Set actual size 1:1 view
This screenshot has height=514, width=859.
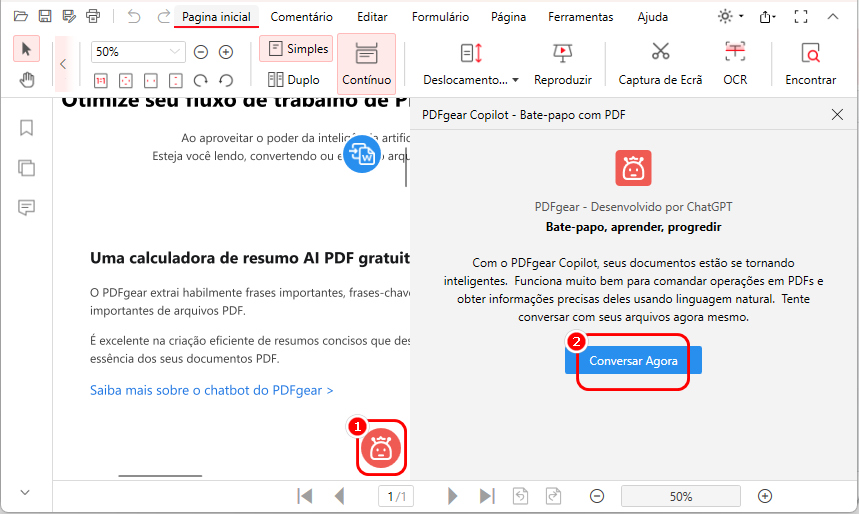(x=101, y=81)
